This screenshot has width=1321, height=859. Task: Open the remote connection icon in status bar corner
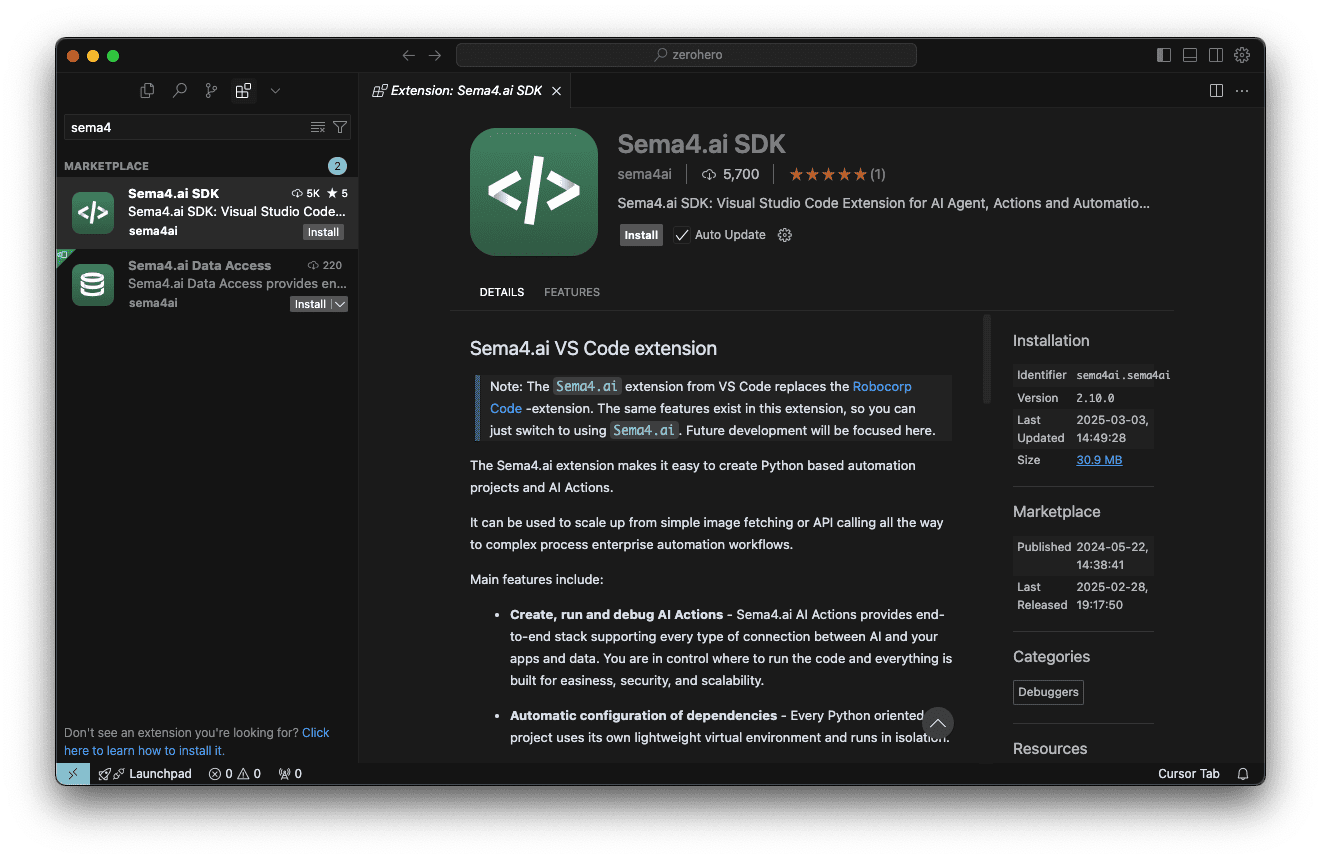[x=71, y=773]
